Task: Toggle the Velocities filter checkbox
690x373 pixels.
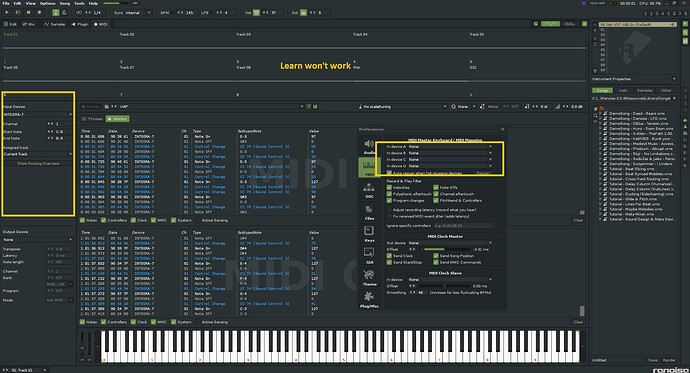Action: coord(389,187)
